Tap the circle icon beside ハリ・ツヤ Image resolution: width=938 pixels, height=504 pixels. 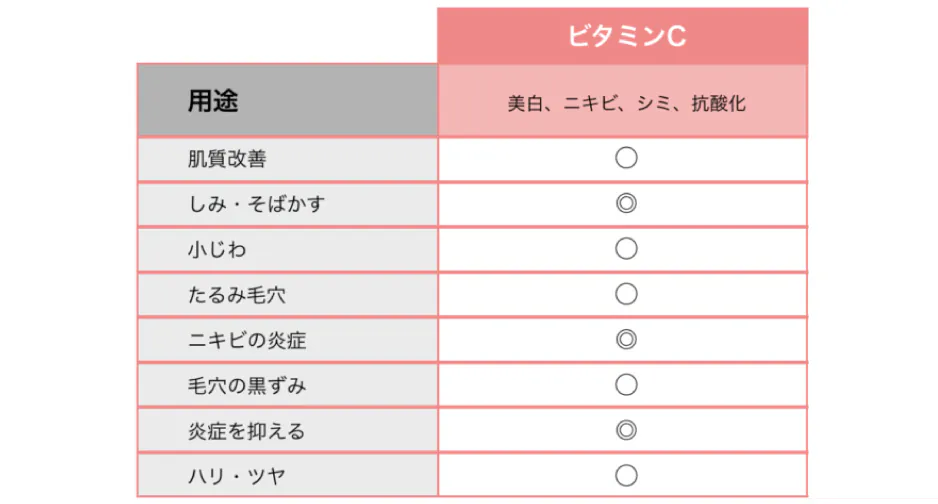pyautogui.click(x=626, y=476)
